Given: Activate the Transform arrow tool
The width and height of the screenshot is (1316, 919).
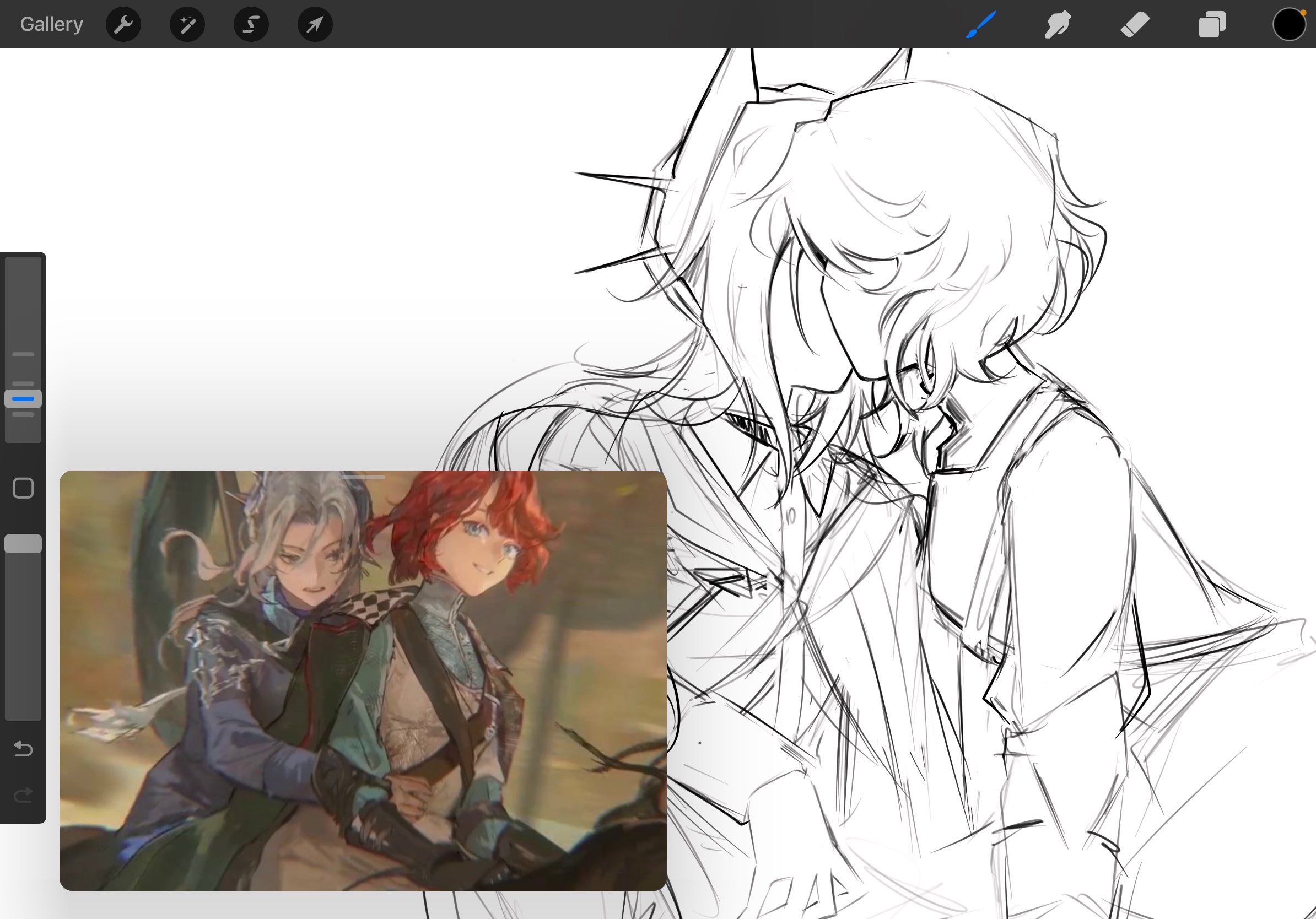Looking at the screenshot, I should pyautogui.click(x=315, y=24).
